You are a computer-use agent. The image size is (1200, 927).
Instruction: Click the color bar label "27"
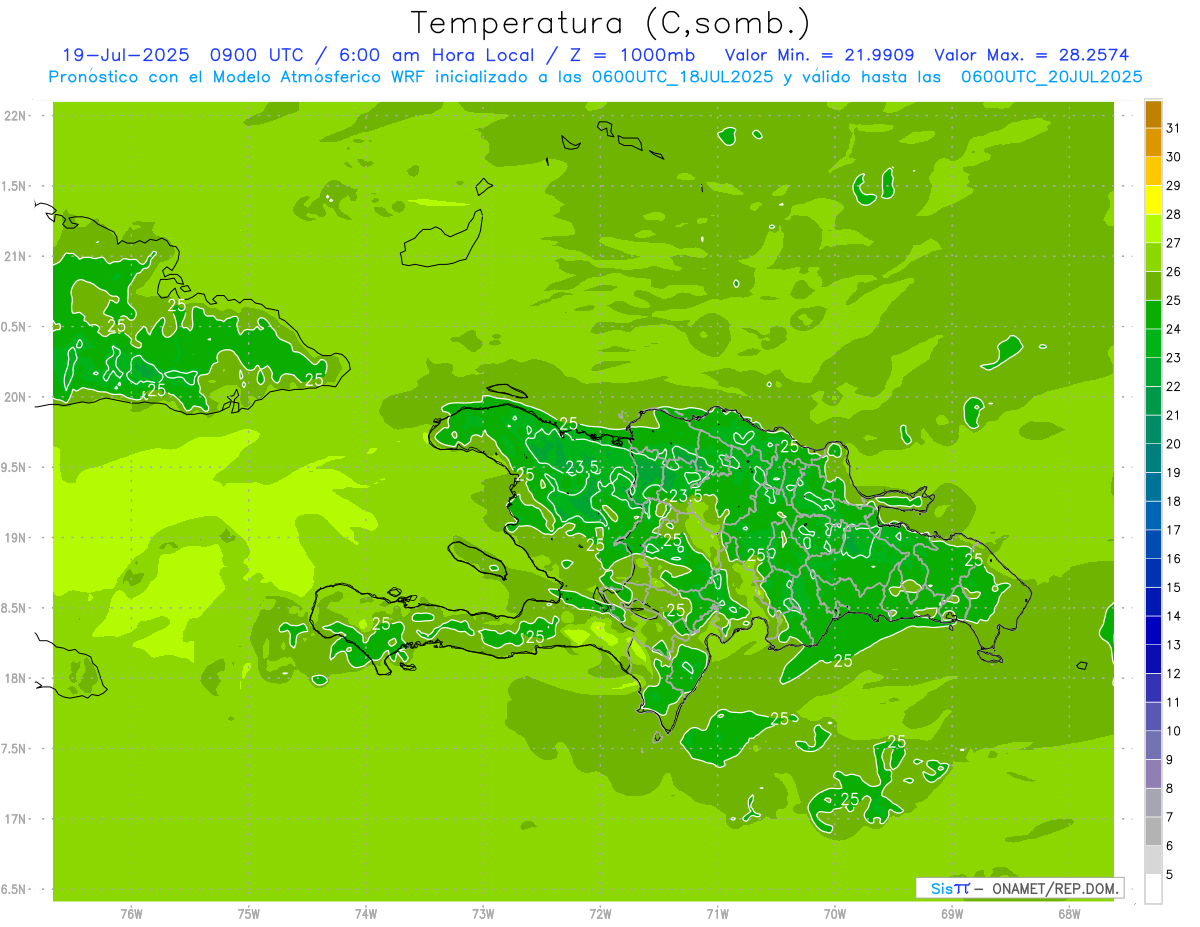tap(1174, 243)
